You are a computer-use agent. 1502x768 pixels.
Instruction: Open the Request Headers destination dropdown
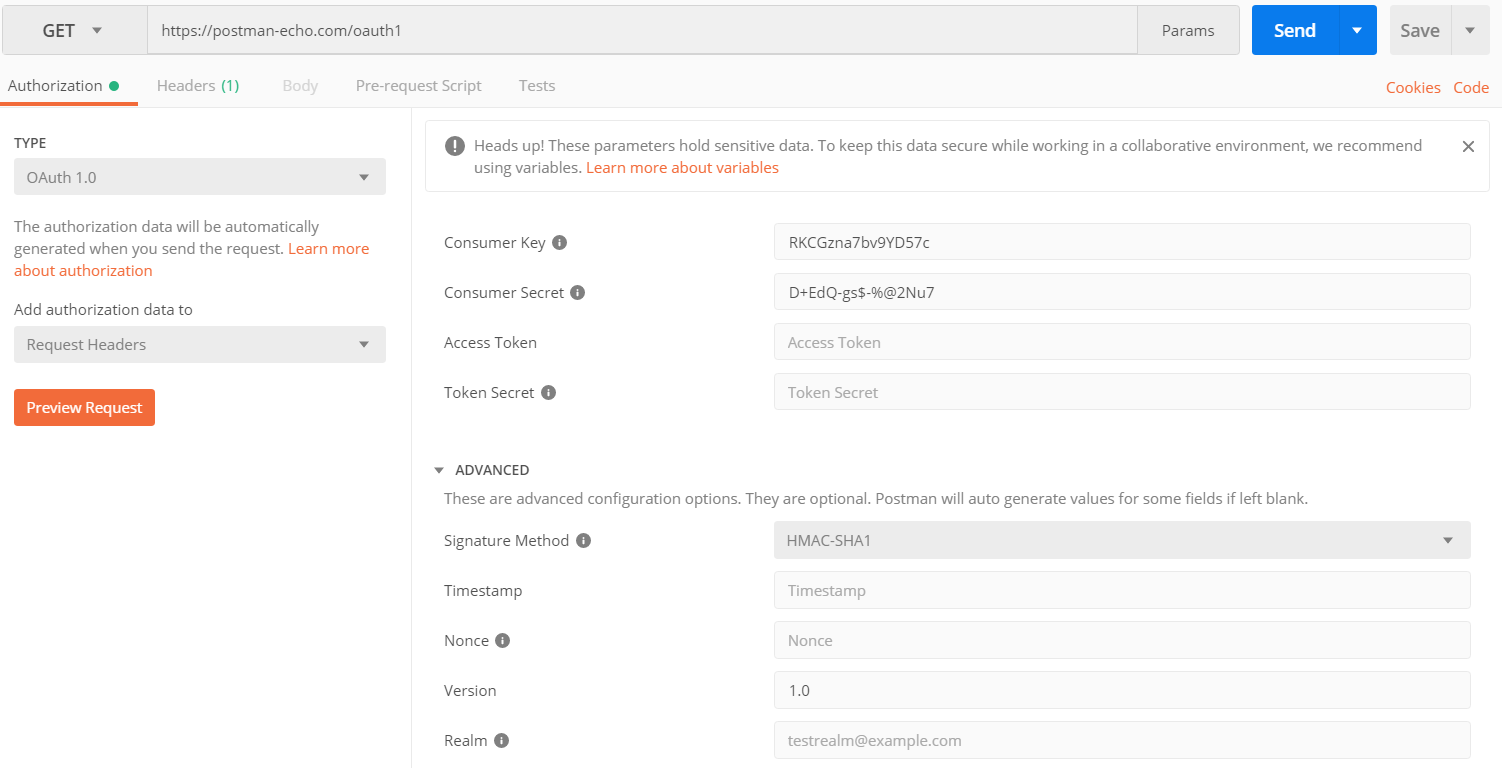(199, 344)
